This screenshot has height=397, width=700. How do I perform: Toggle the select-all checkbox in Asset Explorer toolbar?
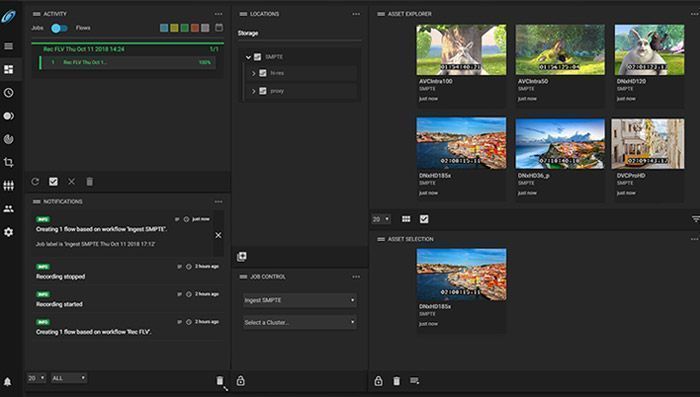(x=424, y=219)
